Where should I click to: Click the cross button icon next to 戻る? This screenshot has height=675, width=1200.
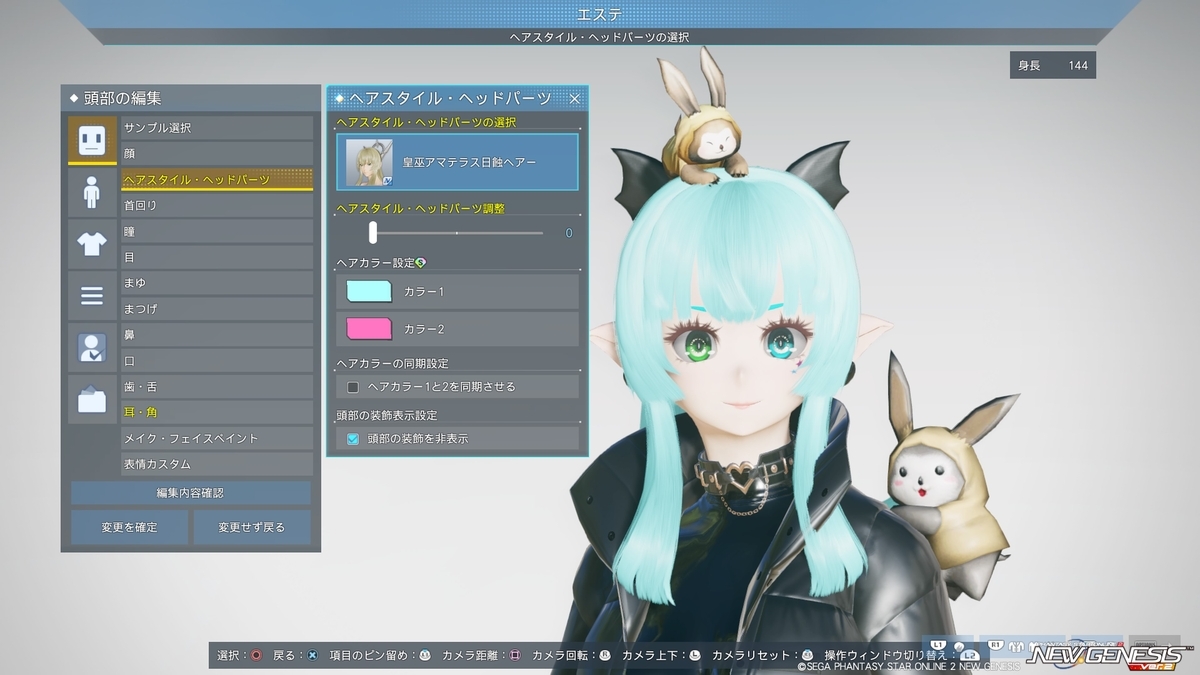click(313, 655)
